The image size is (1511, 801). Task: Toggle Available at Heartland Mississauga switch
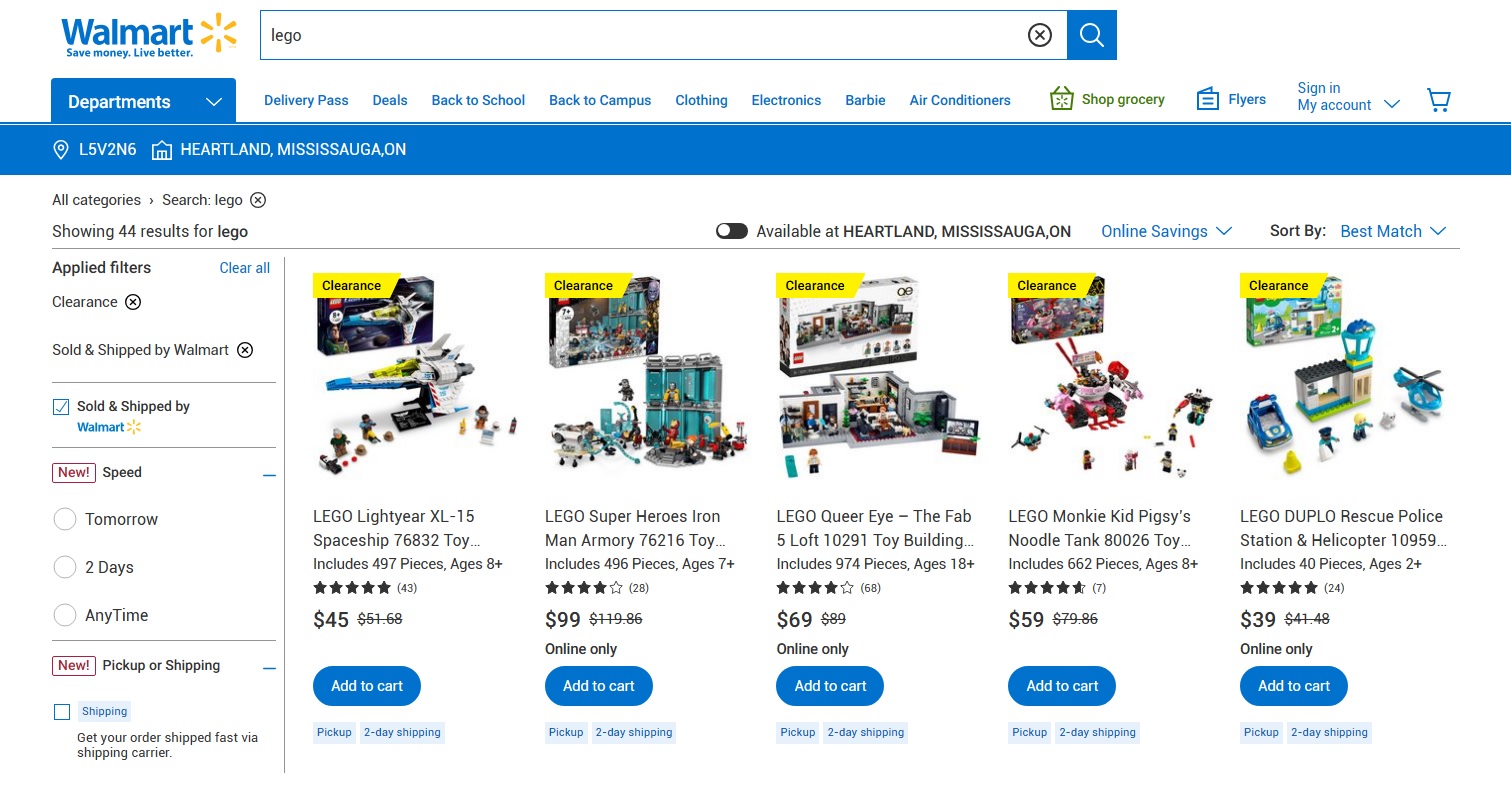coord(732,231)
